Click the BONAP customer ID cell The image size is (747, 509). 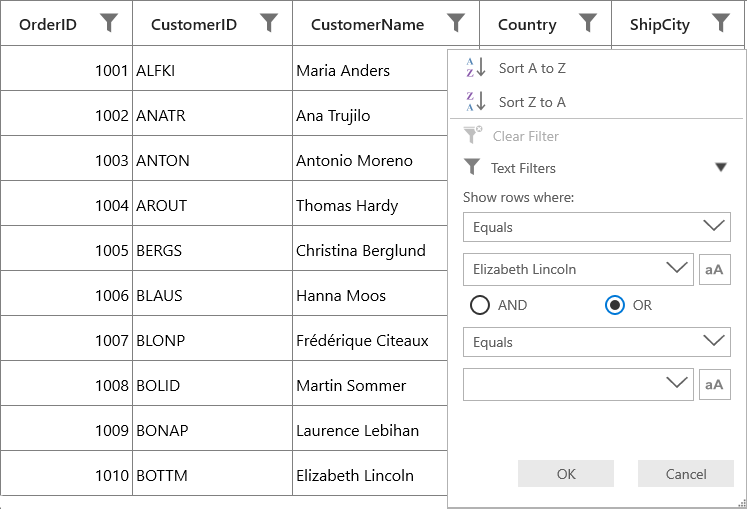[212, 428]
